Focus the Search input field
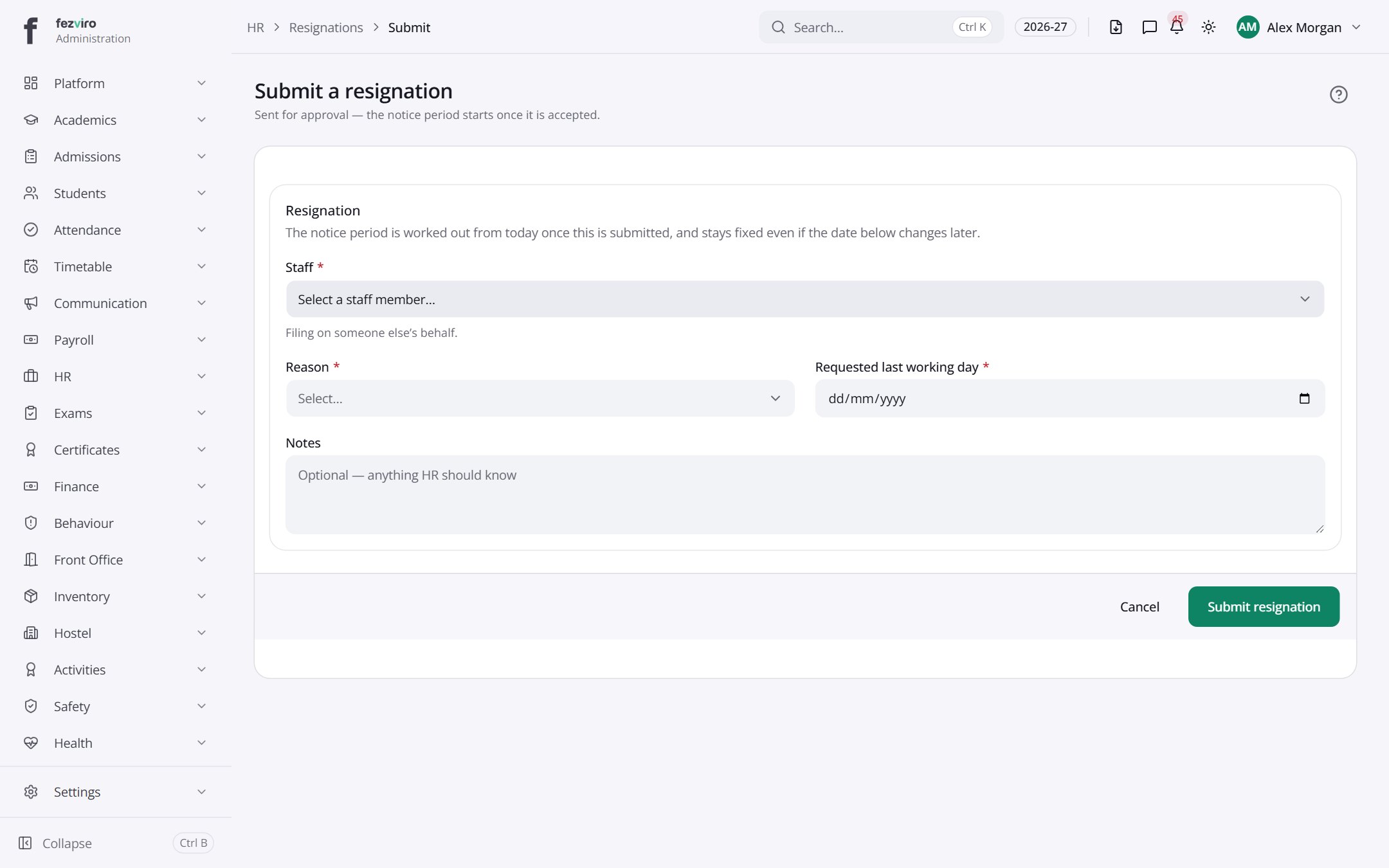 (881, 27)
